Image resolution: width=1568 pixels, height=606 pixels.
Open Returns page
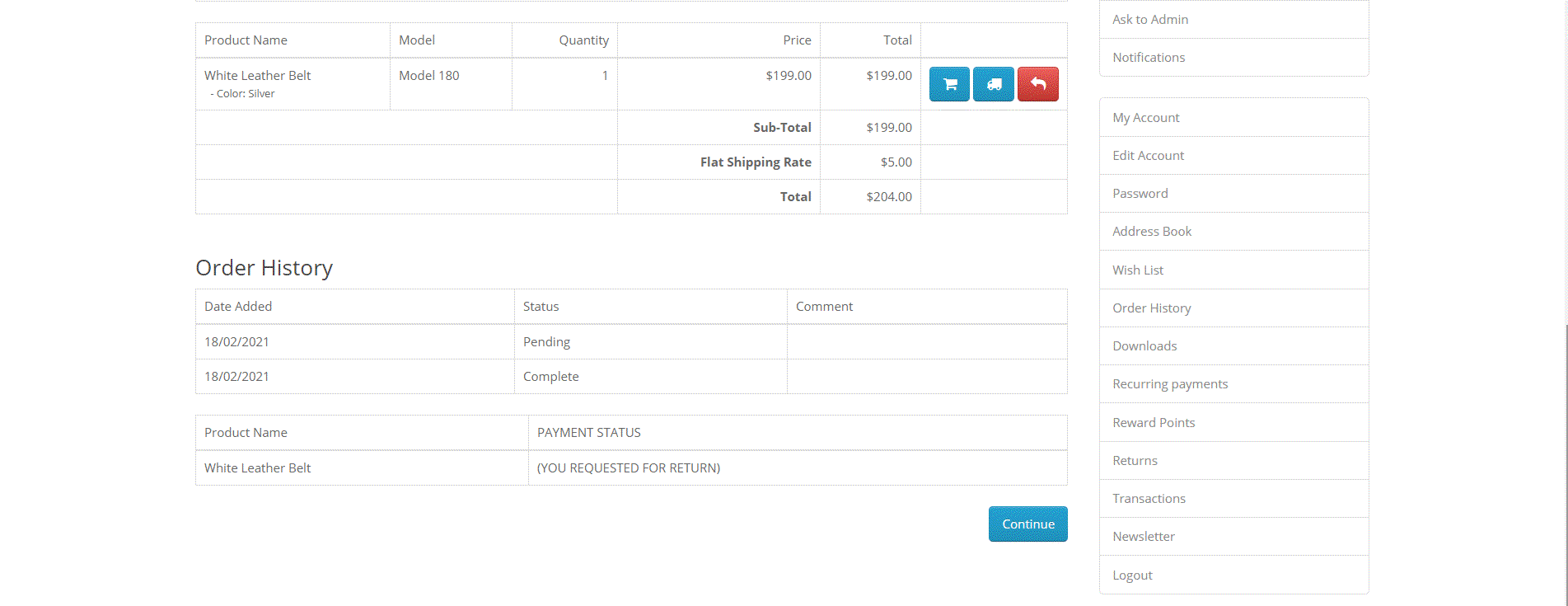click(1135, 460)
